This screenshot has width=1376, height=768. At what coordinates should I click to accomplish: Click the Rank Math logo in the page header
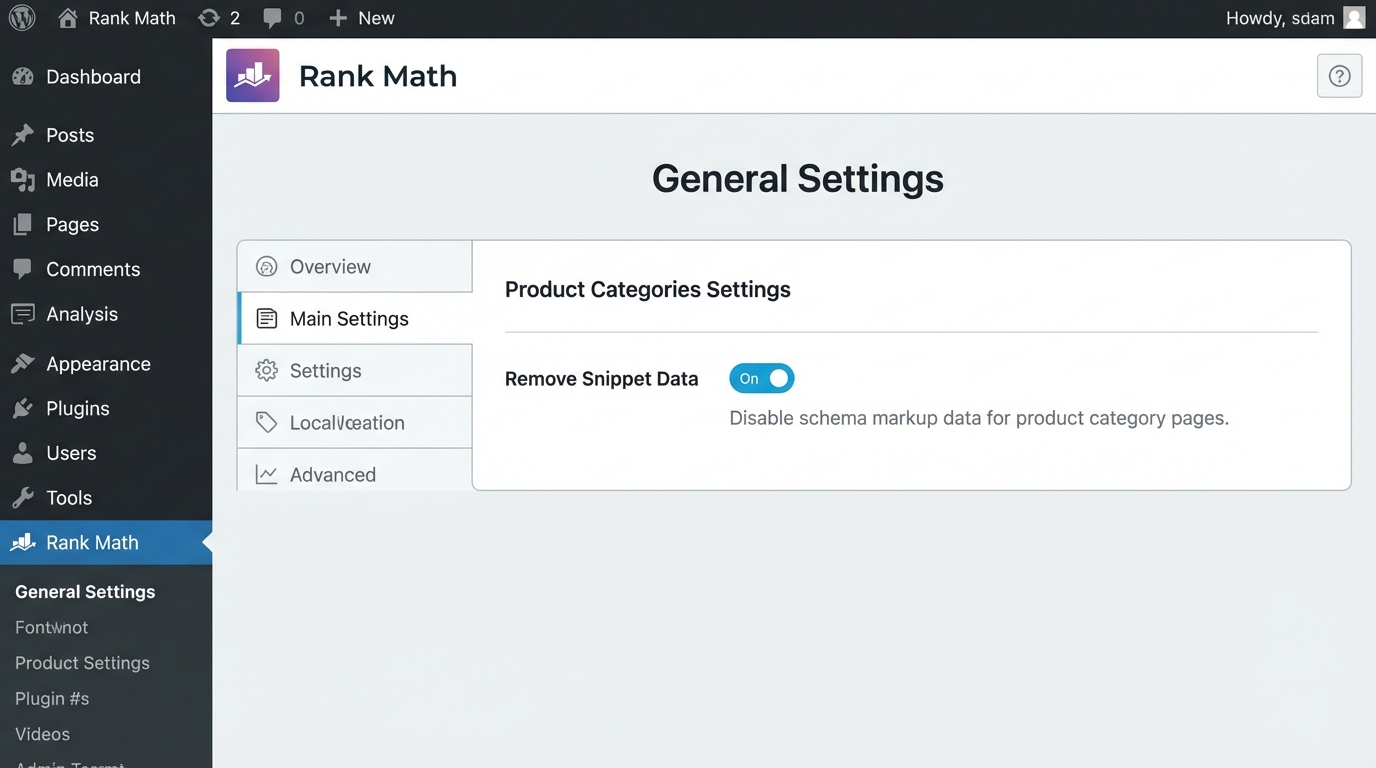(252, 75)
